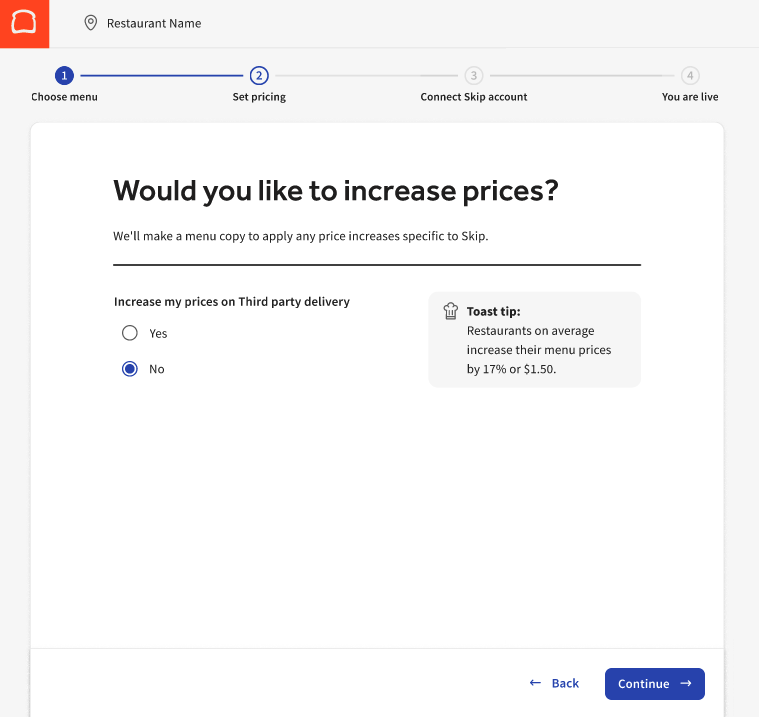Click the 'Yes' option label text
The height and width of the screenshot is (717, 759).
pos(158,334)
